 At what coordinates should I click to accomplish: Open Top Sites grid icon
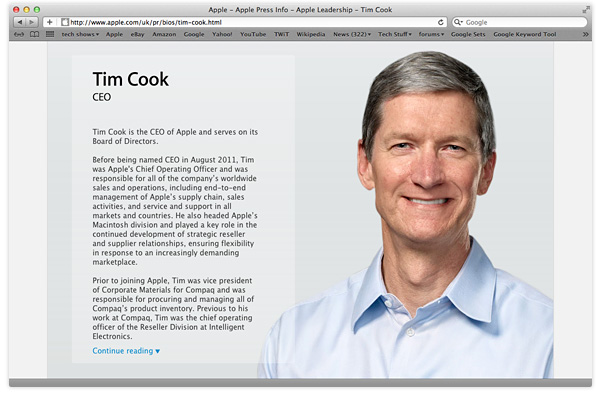click(x=50, y=34)
